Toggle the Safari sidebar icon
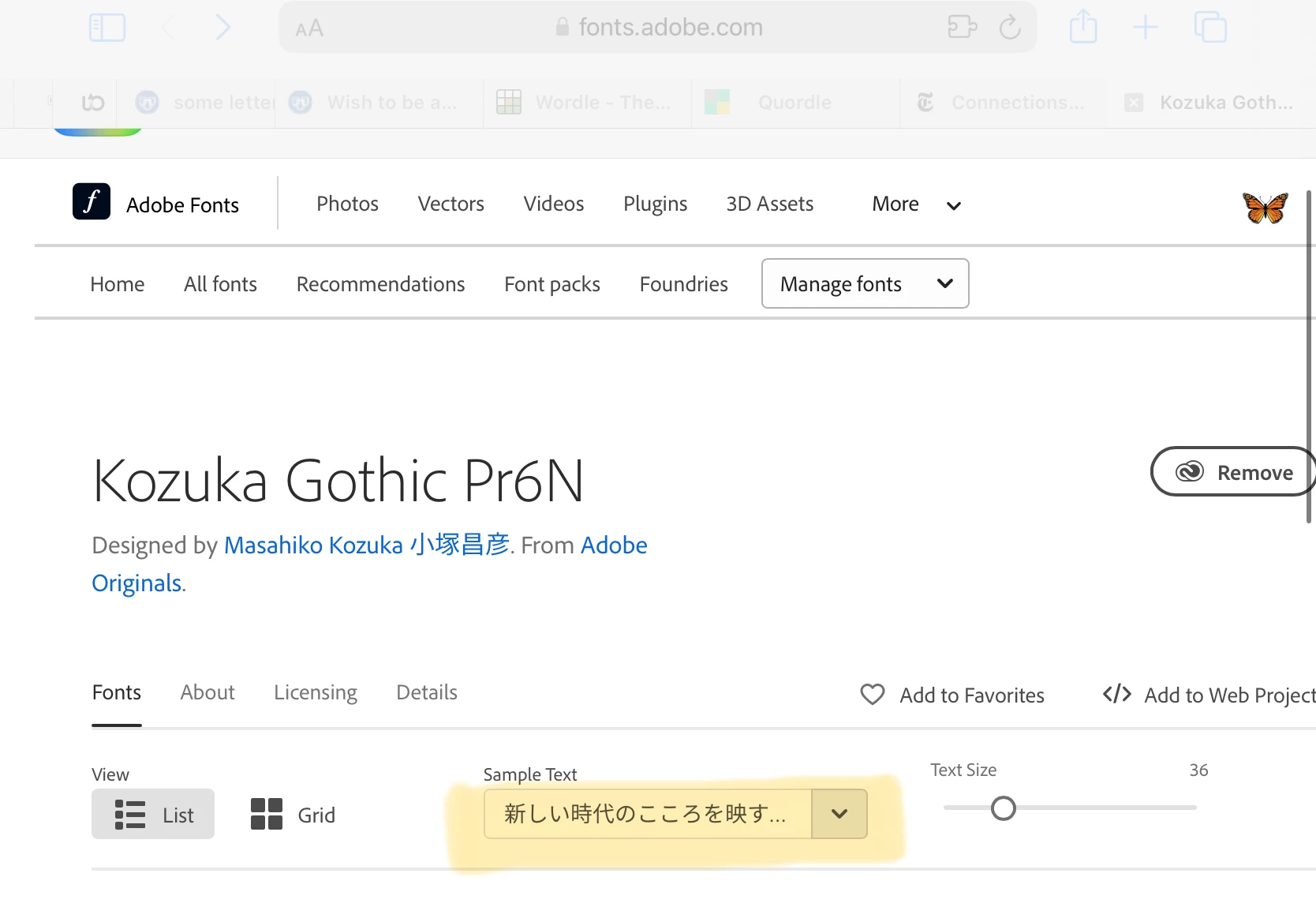This screenshot has height=907, width=1316. [x=107, y=28]
